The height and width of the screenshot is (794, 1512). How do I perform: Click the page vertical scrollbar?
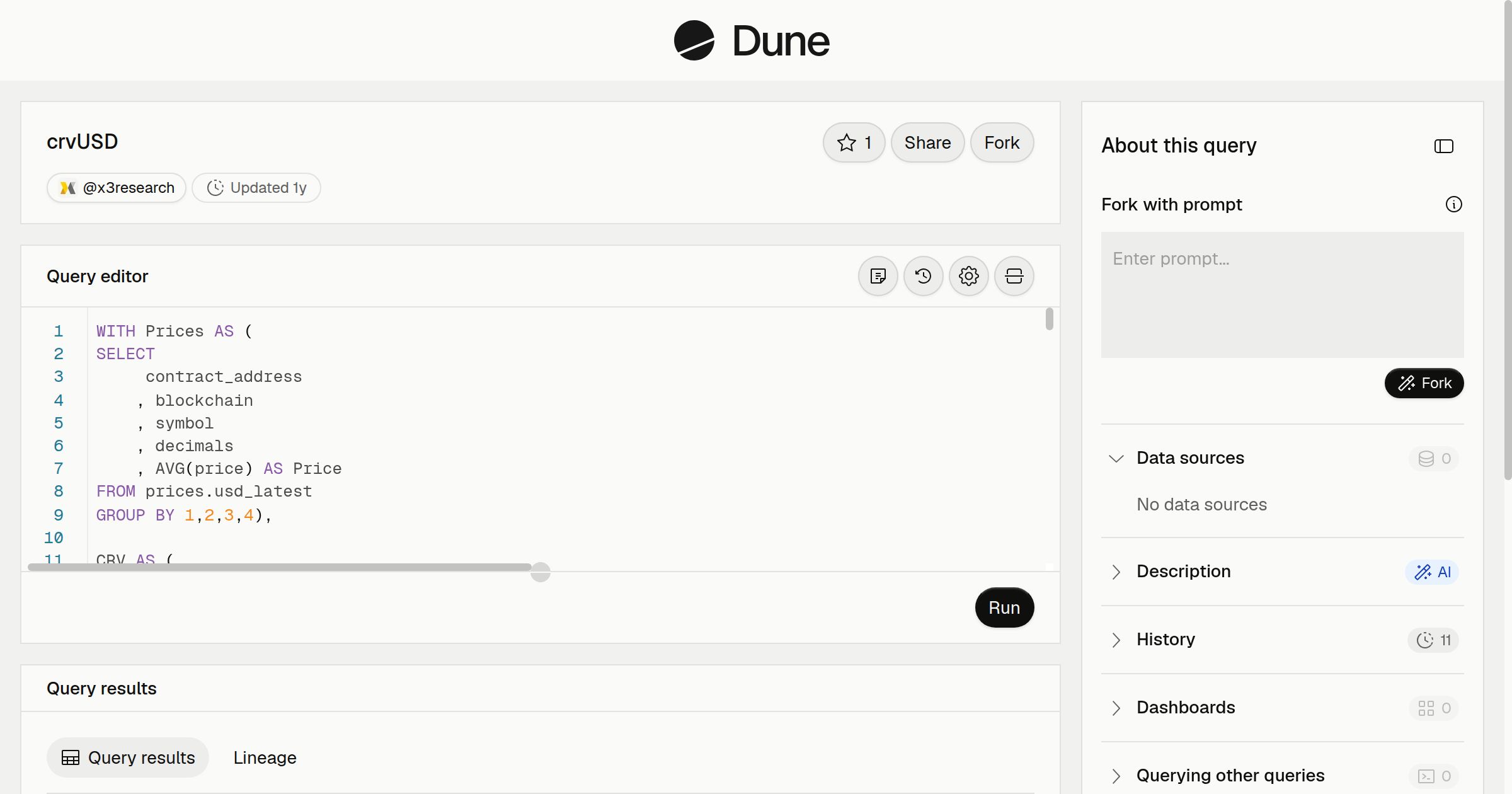point(1508,239)
